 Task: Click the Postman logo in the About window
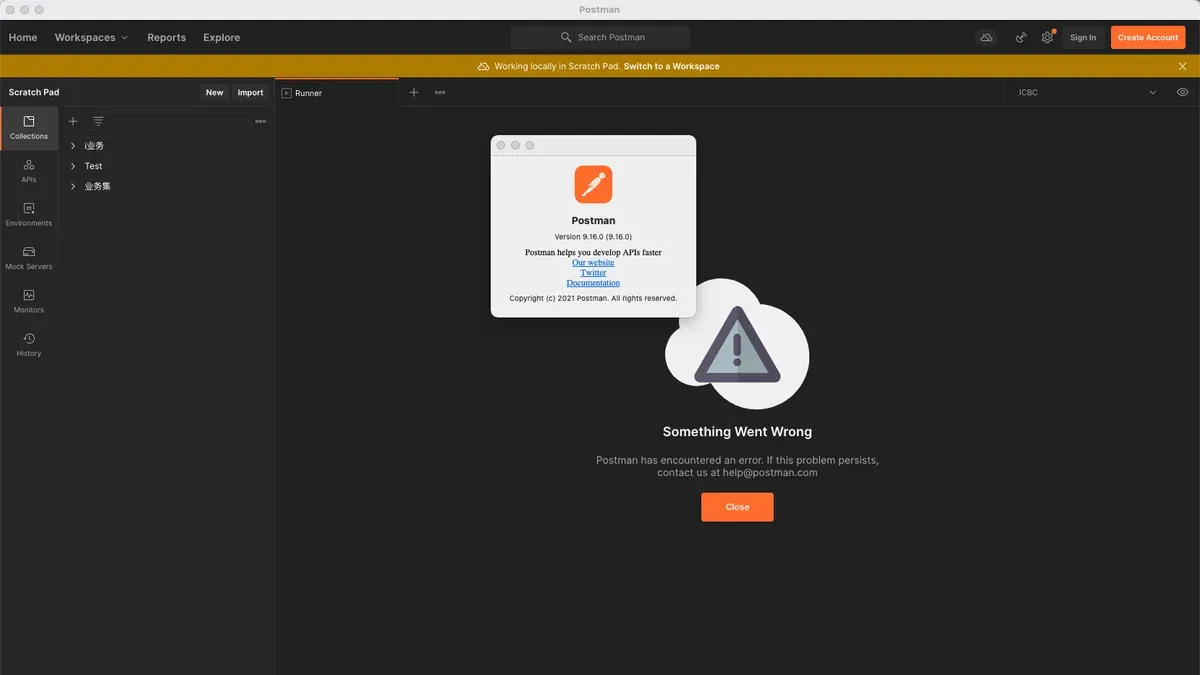coord(593,185)
